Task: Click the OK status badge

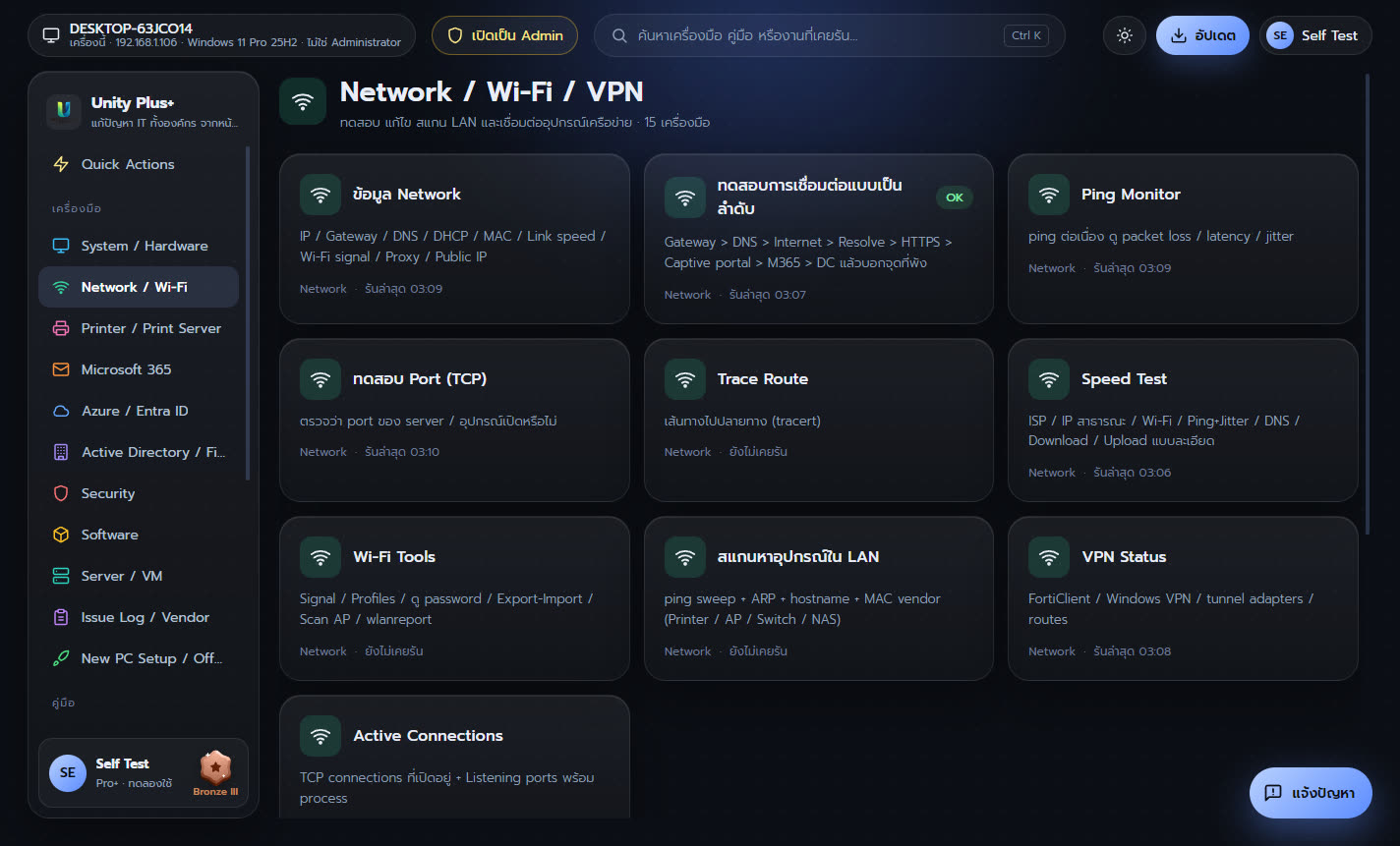Action: tap(954, 197)
